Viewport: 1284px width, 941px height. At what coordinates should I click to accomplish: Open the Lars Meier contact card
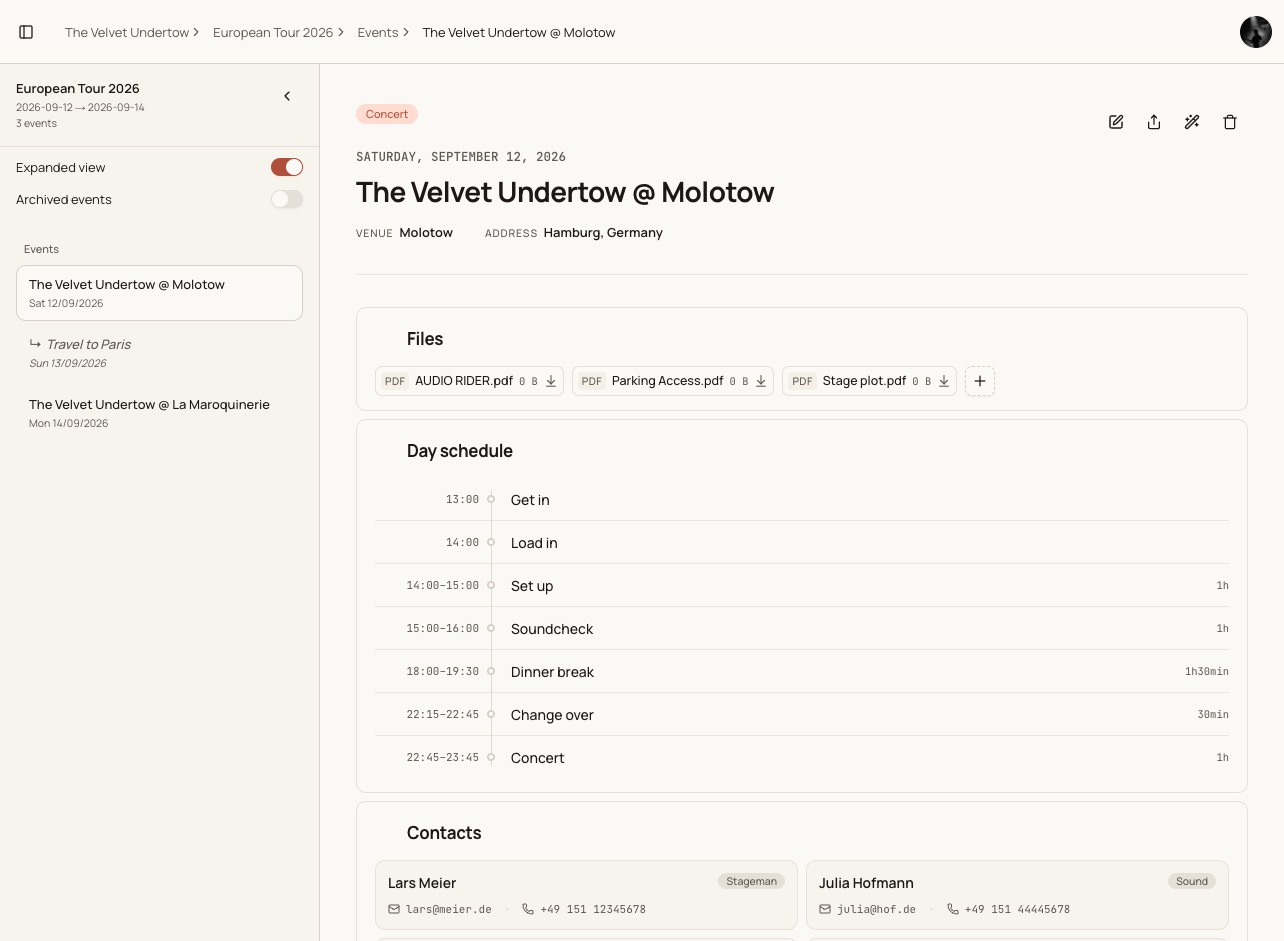tap(586, 895)
